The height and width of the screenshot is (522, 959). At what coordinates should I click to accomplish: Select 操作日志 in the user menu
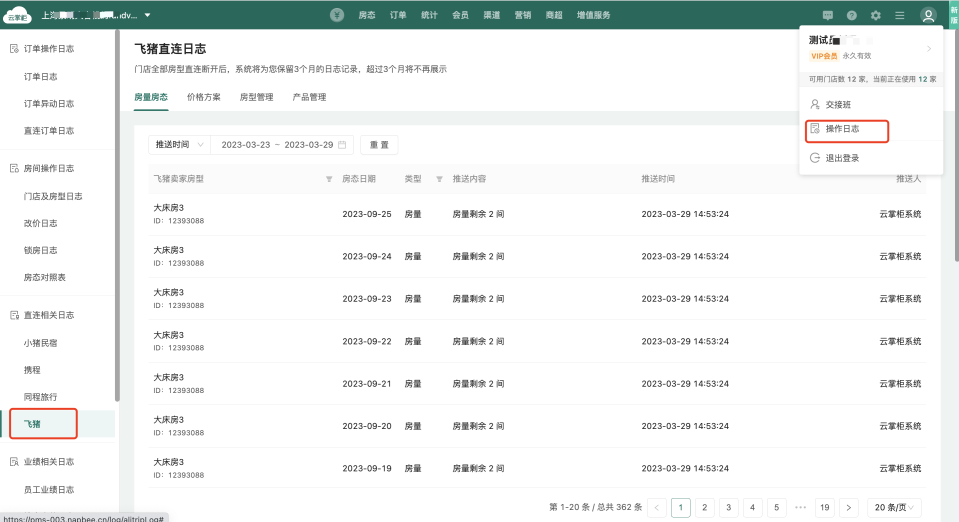pyautogui.click(x=841, y=130)
